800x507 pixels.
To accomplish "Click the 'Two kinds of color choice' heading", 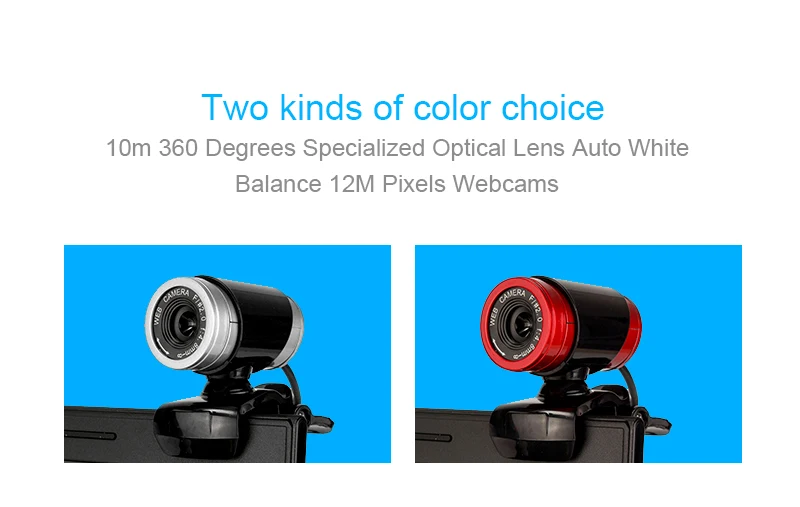I will (x=403, y=108).
